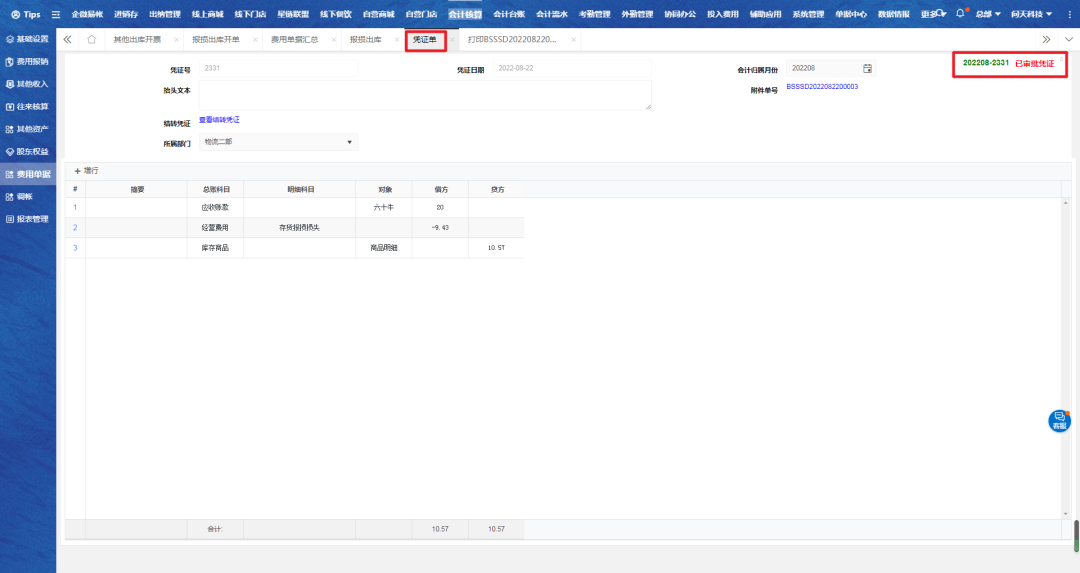
Task: Open the 会计台账 top menu
Action: pos(509,14)
